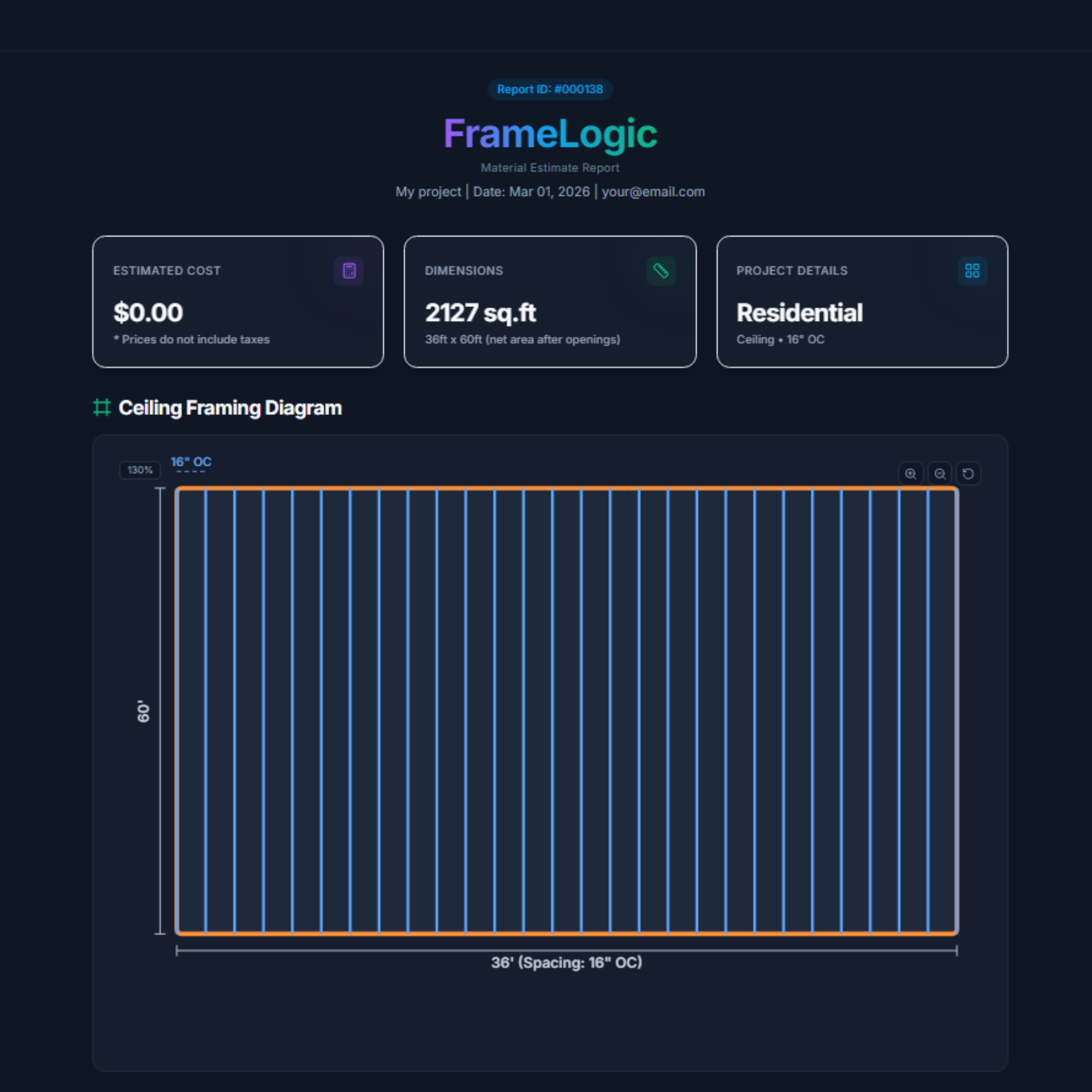
Task: Click the your@email.com address
Action: pyautogui.click(x=653, y=192)
